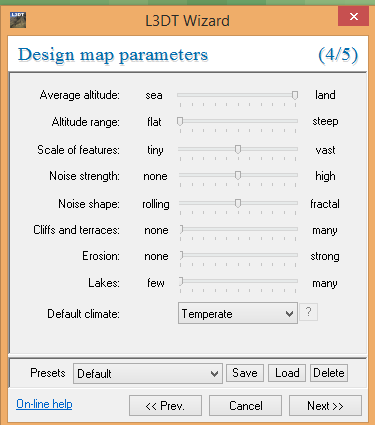375x425 pixels.
Task: Click the Cliffs and terraces slider track
Action: (238, 229)
